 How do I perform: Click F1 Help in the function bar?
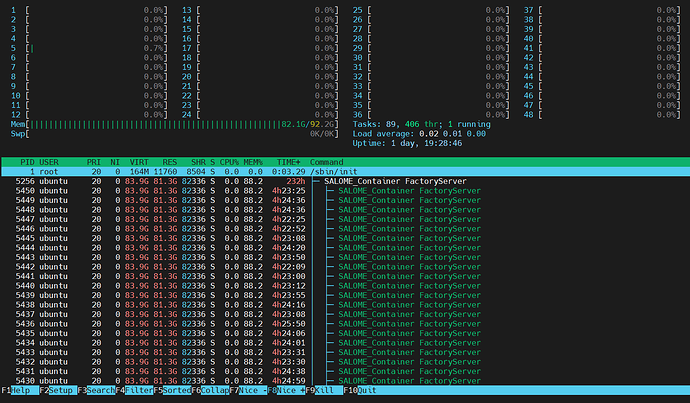(x=20, y=390)
